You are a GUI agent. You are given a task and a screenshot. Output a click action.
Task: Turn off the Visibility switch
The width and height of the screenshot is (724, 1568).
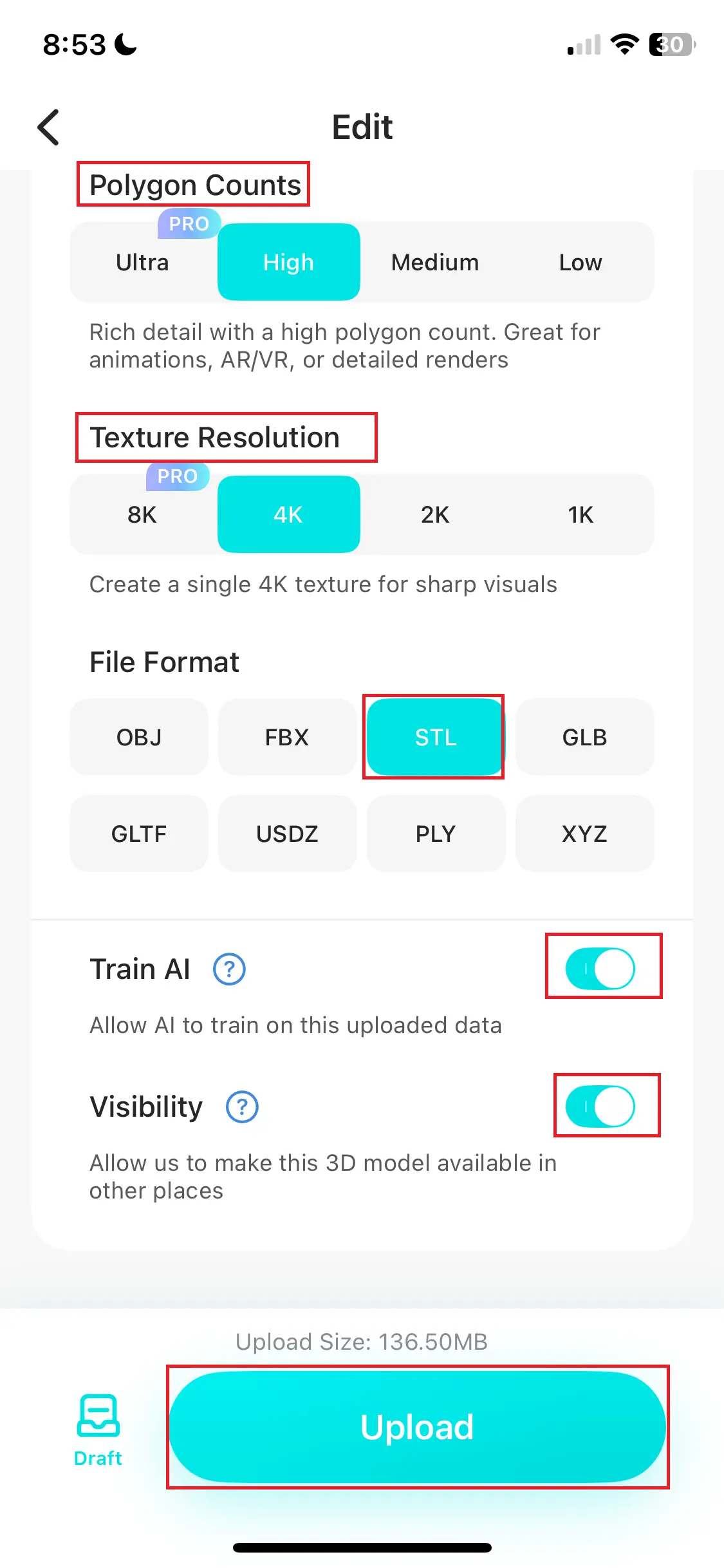coord(600,1106)
